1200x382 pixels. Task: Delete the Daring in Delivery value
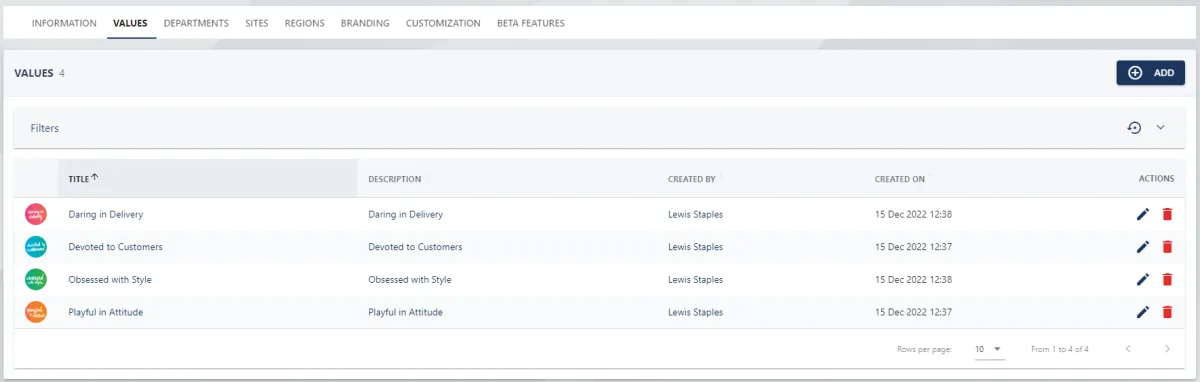point(1167,214)
